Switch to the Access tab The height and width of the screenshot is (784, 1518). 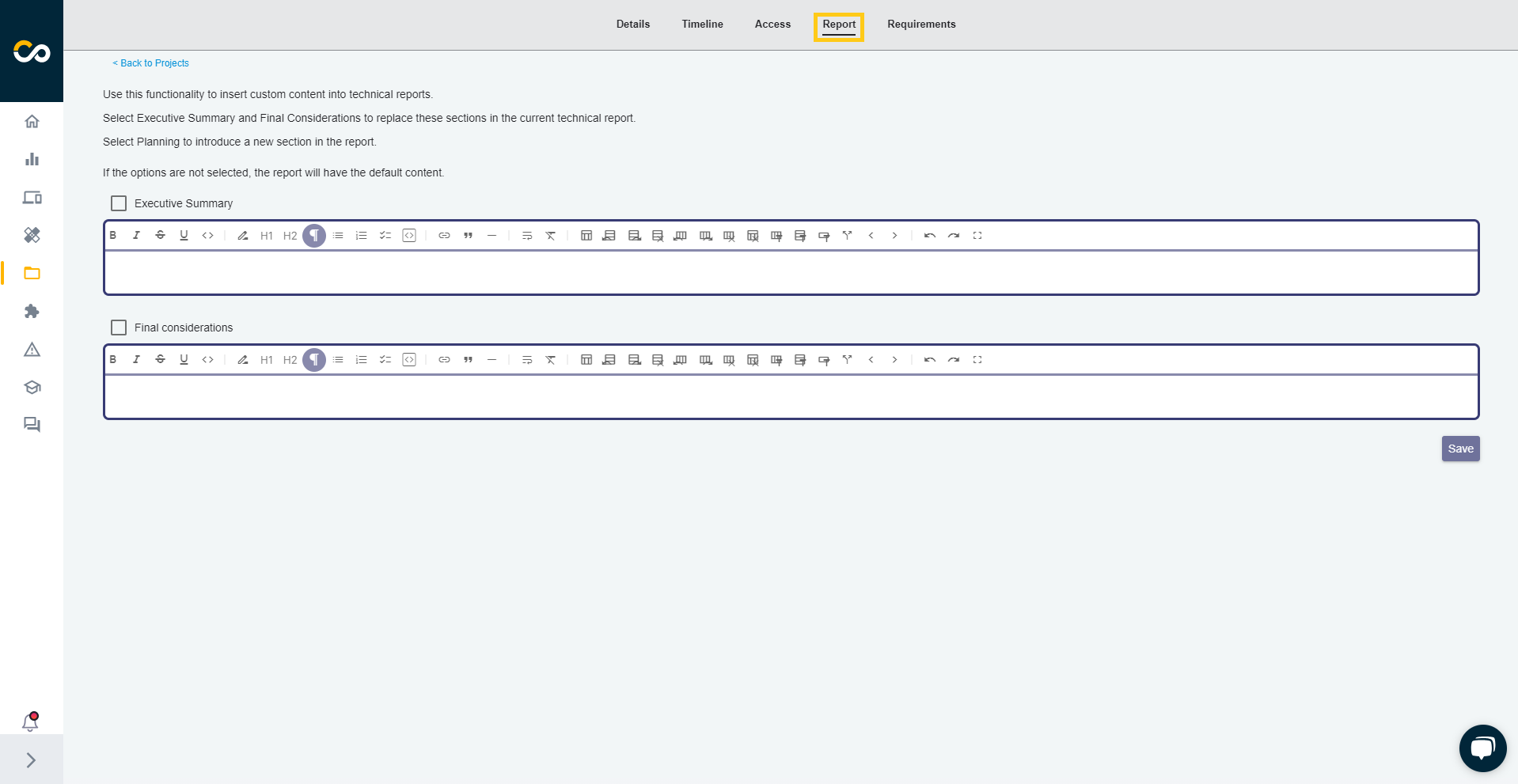pyautogui.click(x=772, y=25)
